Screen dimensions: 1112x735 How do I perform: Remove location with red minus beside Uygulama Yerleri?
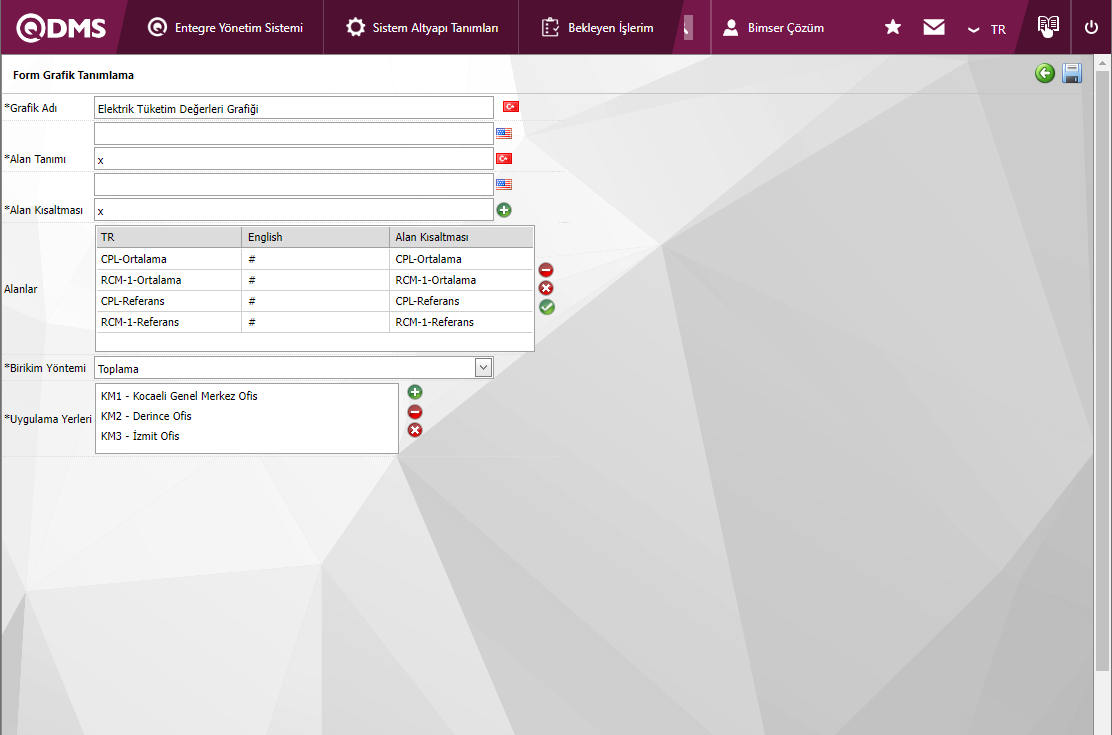click(415, 412)
